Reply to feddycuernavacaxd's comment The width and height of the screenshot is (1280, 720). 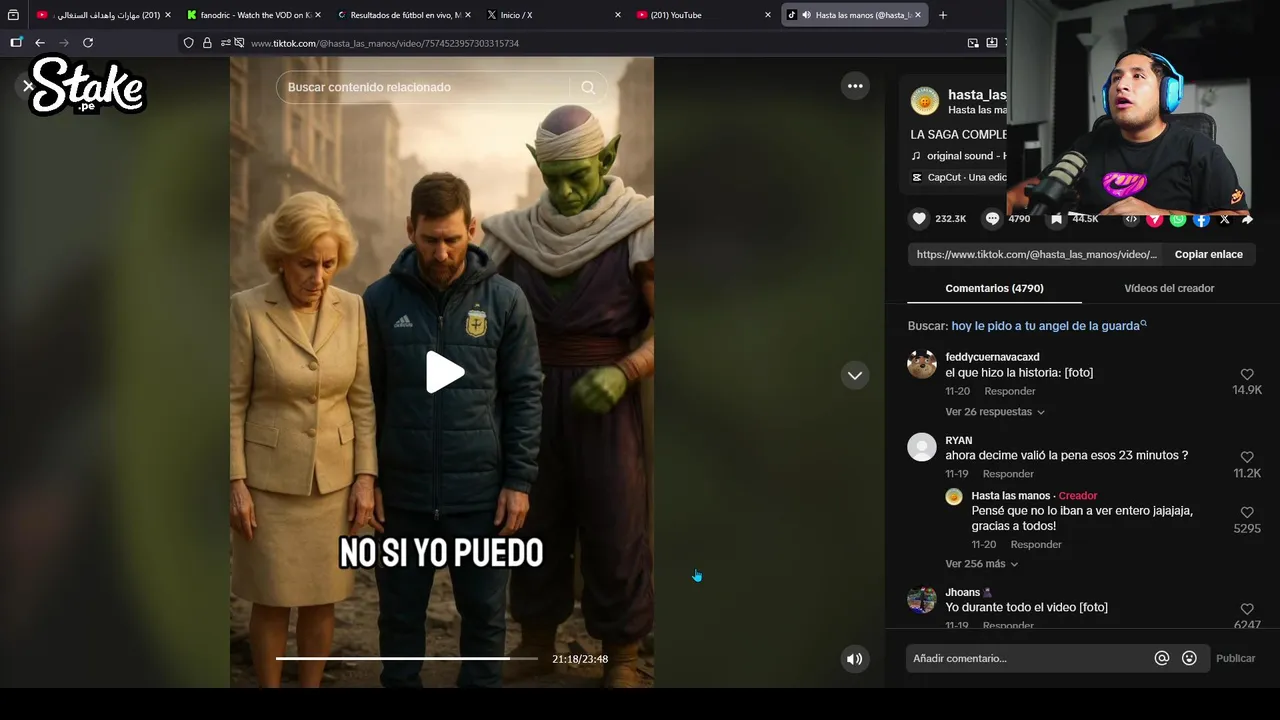(1010, 391)
